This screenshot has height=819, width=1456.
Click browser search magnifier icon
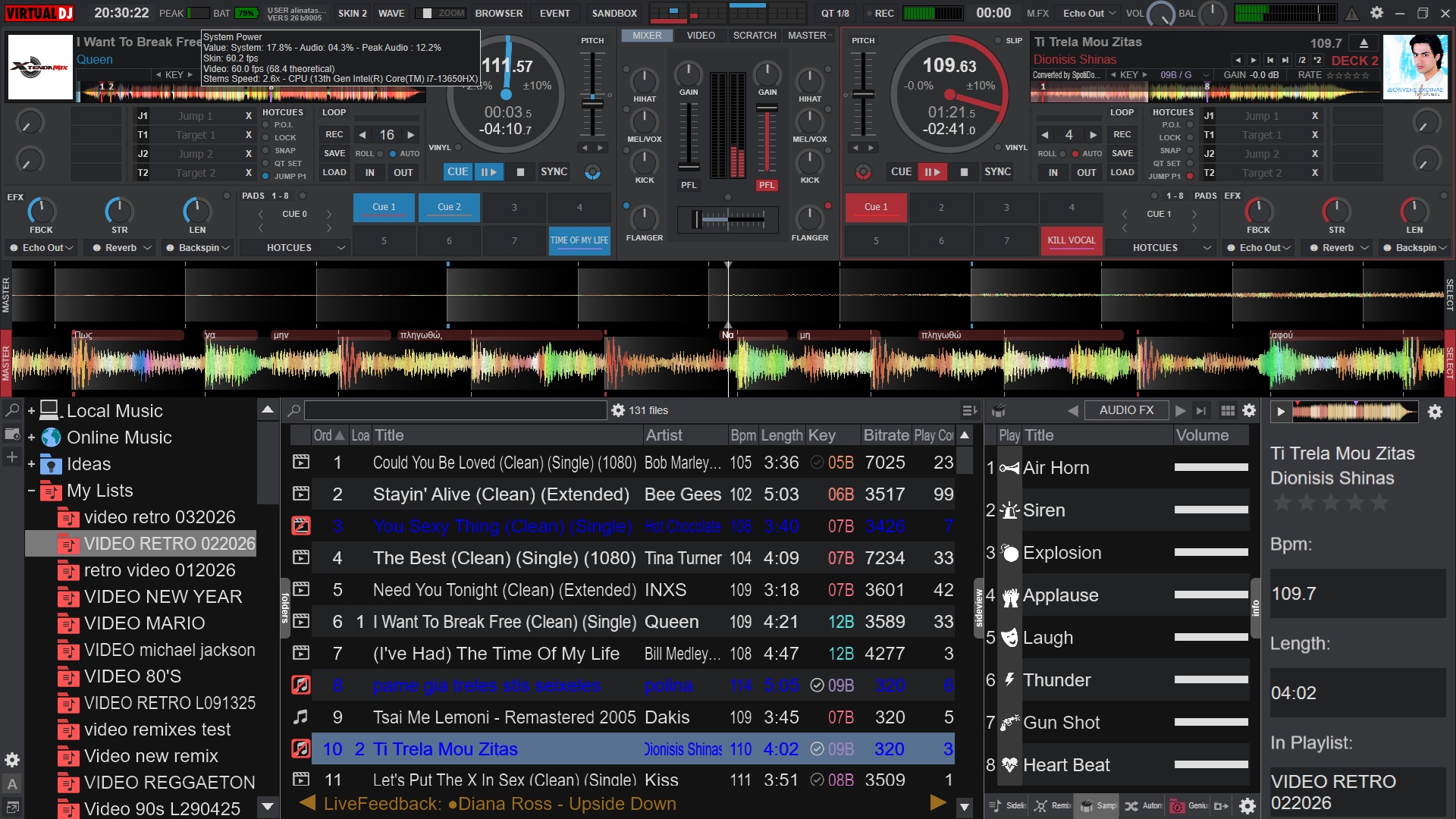(x=294, y=410)
